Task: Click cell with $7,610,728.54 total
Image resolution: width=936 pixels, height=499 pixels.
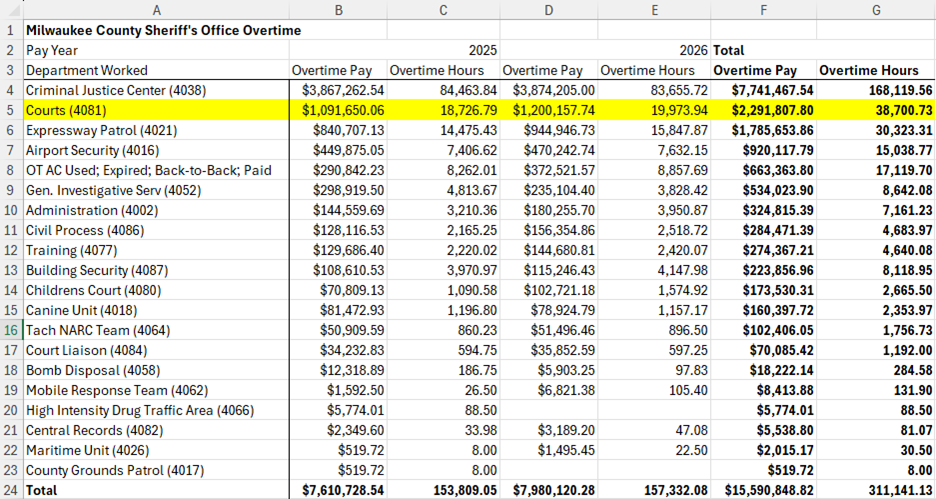Action: 338,490
